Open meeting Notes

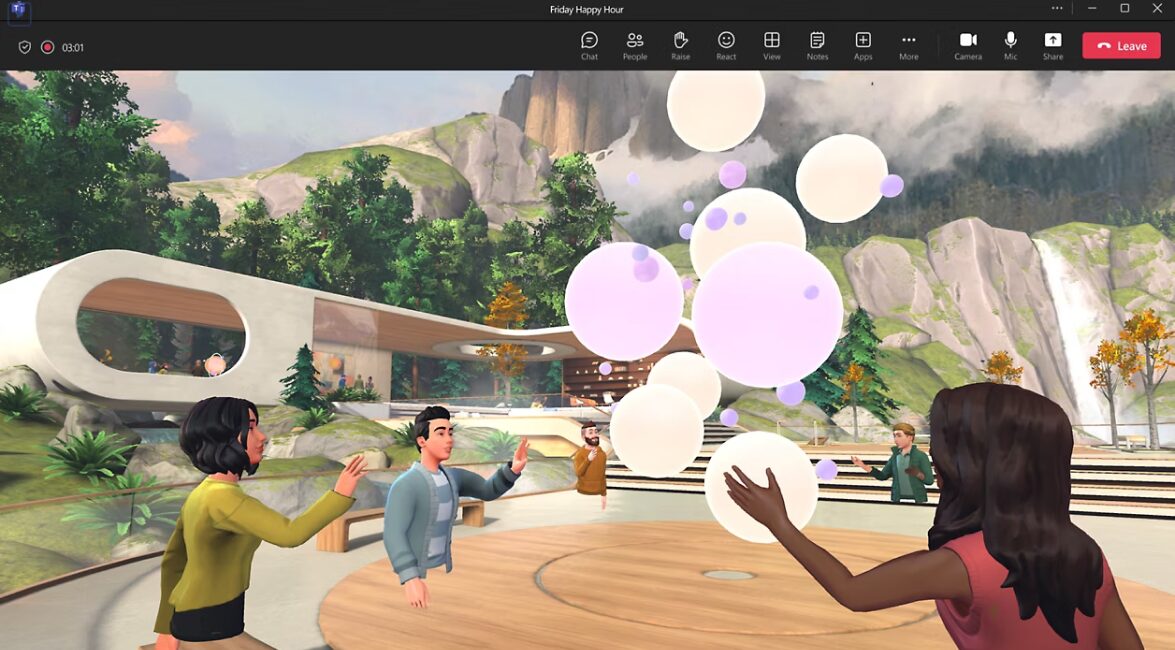tap(818, 46)
